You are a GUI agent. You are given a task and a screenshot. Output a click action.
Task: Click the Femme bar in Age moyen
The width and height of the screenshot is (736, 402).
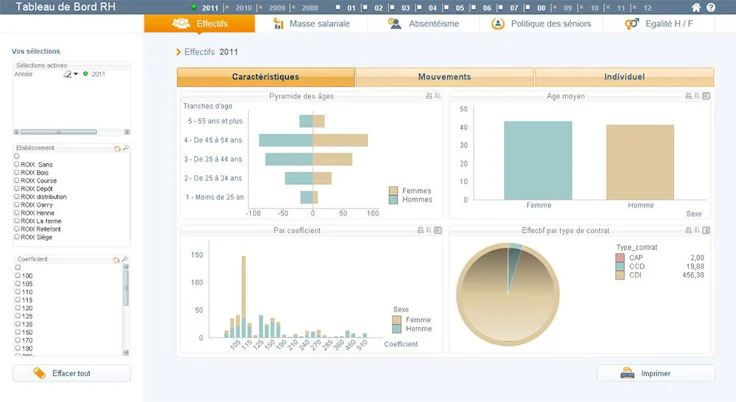pos(538,161)
